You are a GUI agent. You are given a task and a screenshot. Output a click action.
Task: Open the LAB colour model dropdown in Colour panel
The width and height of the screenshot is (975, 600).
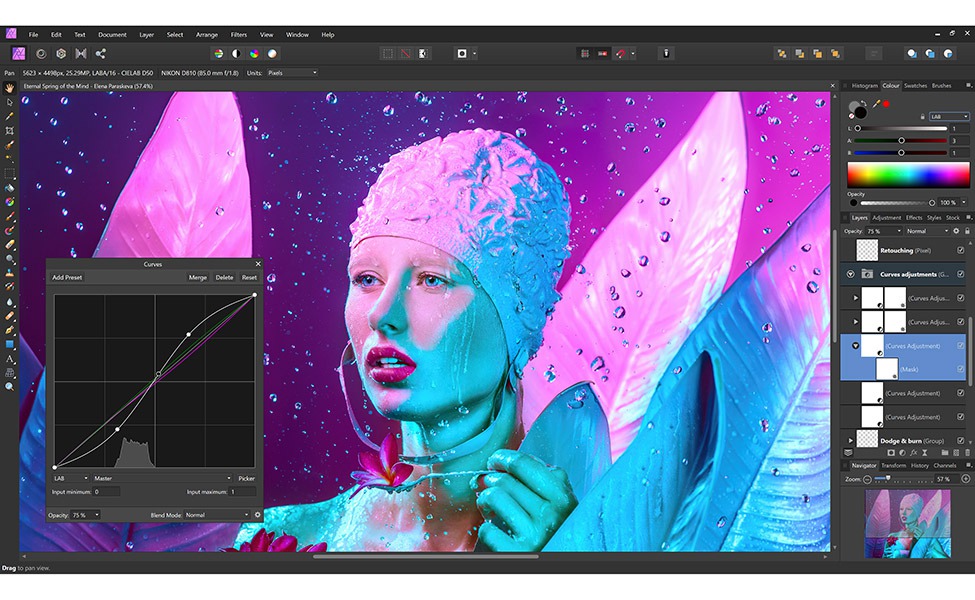(949, 117)
